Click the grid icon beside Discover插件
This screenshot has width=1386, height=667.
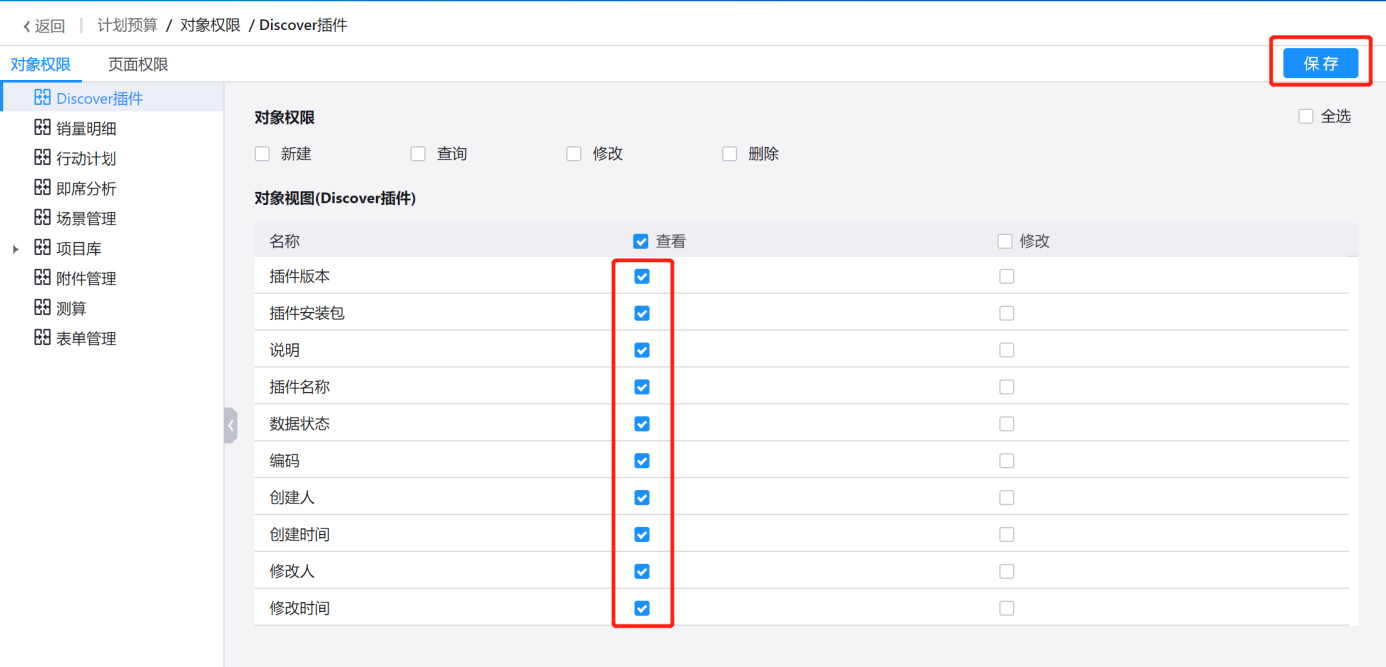coord(42,97)
